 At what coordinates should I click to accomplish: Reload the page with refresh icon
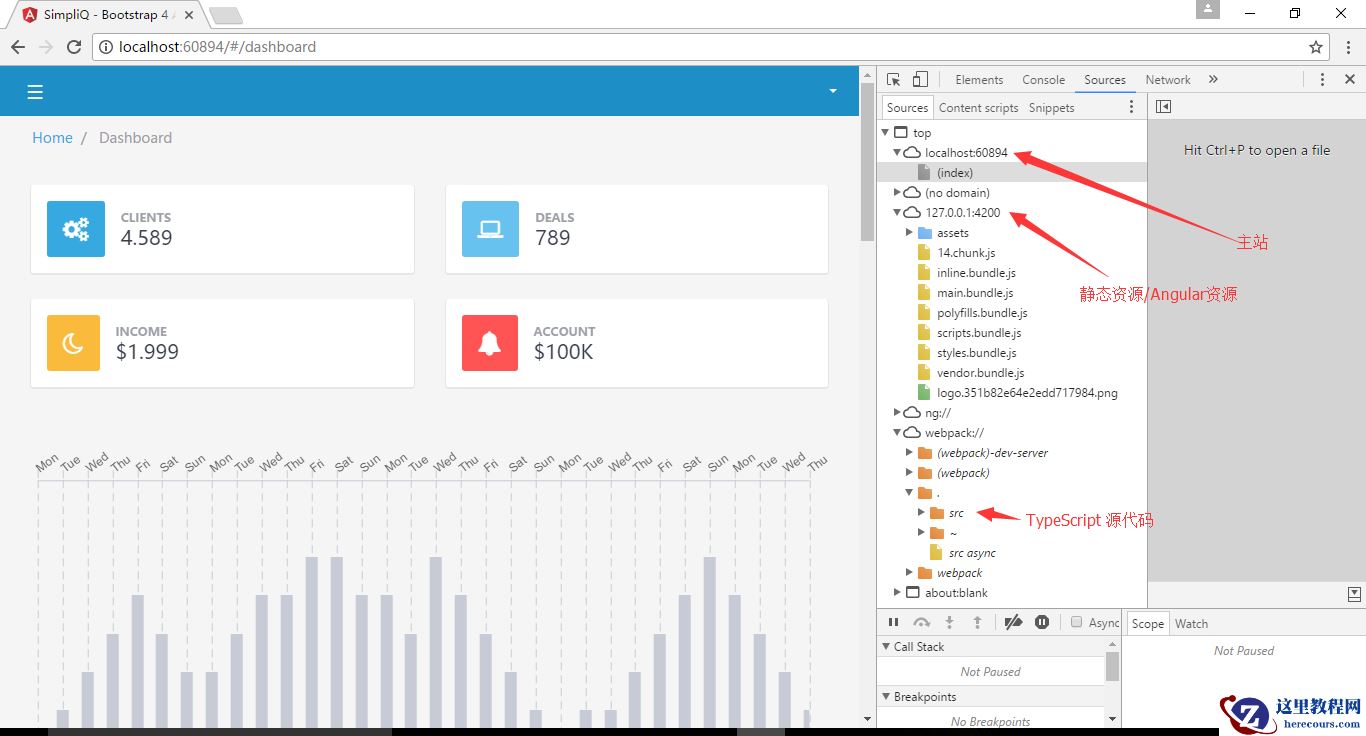[x=74, y=47]
